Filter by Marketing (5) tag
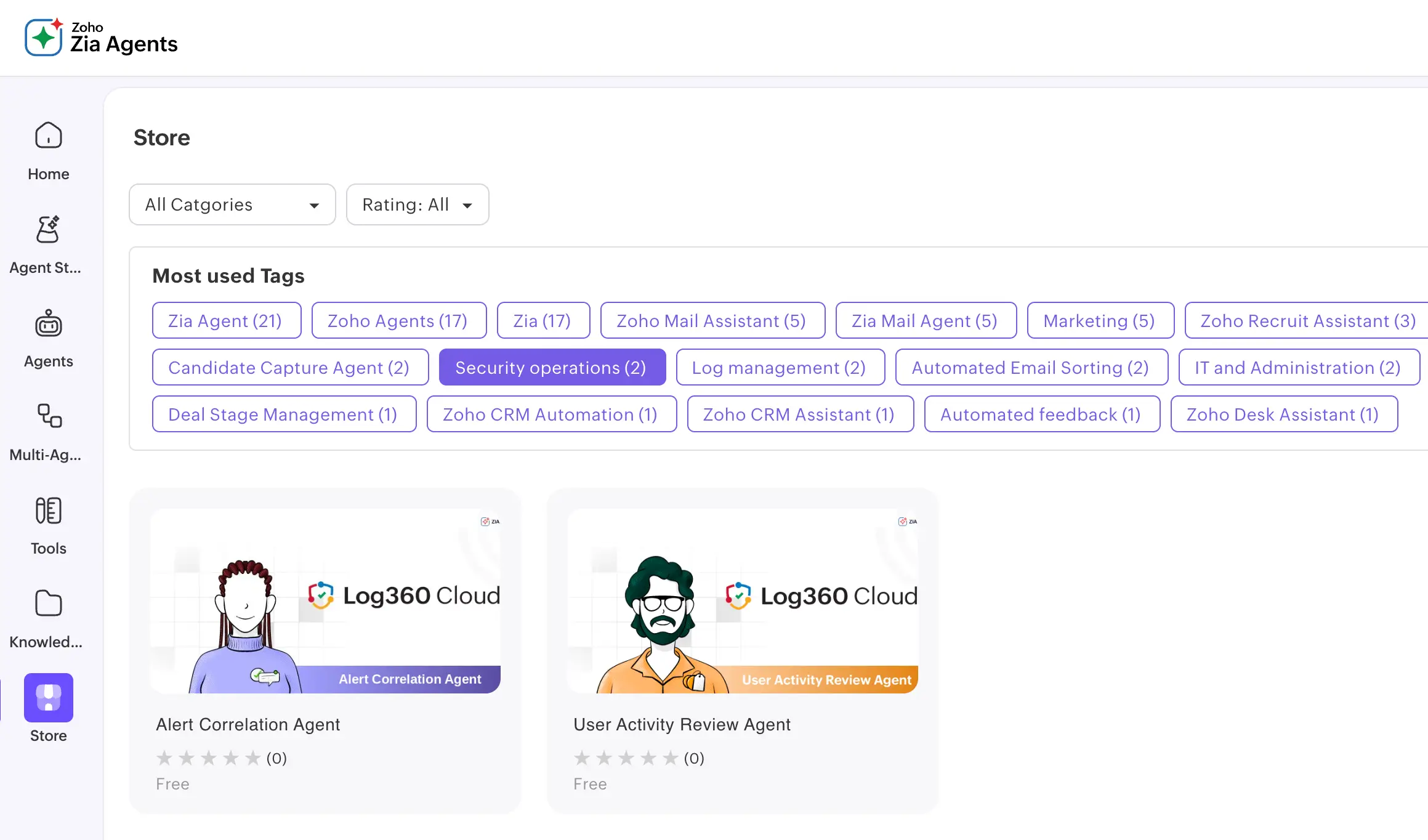This screenshot has height=840, width=1428. [x=1100, y=320]
